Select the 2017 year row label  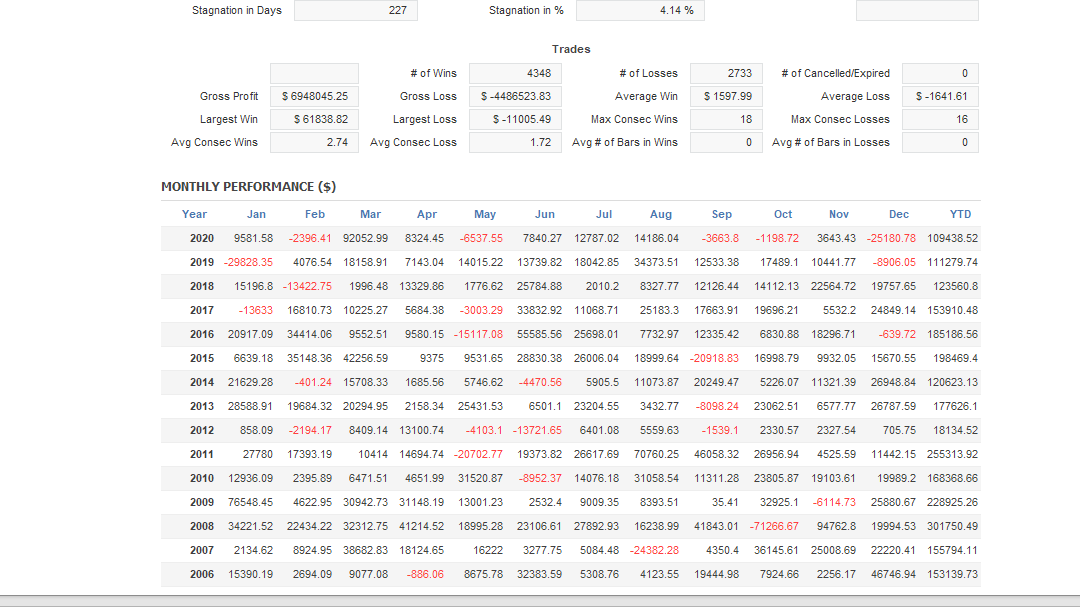(x=202, y=311)
